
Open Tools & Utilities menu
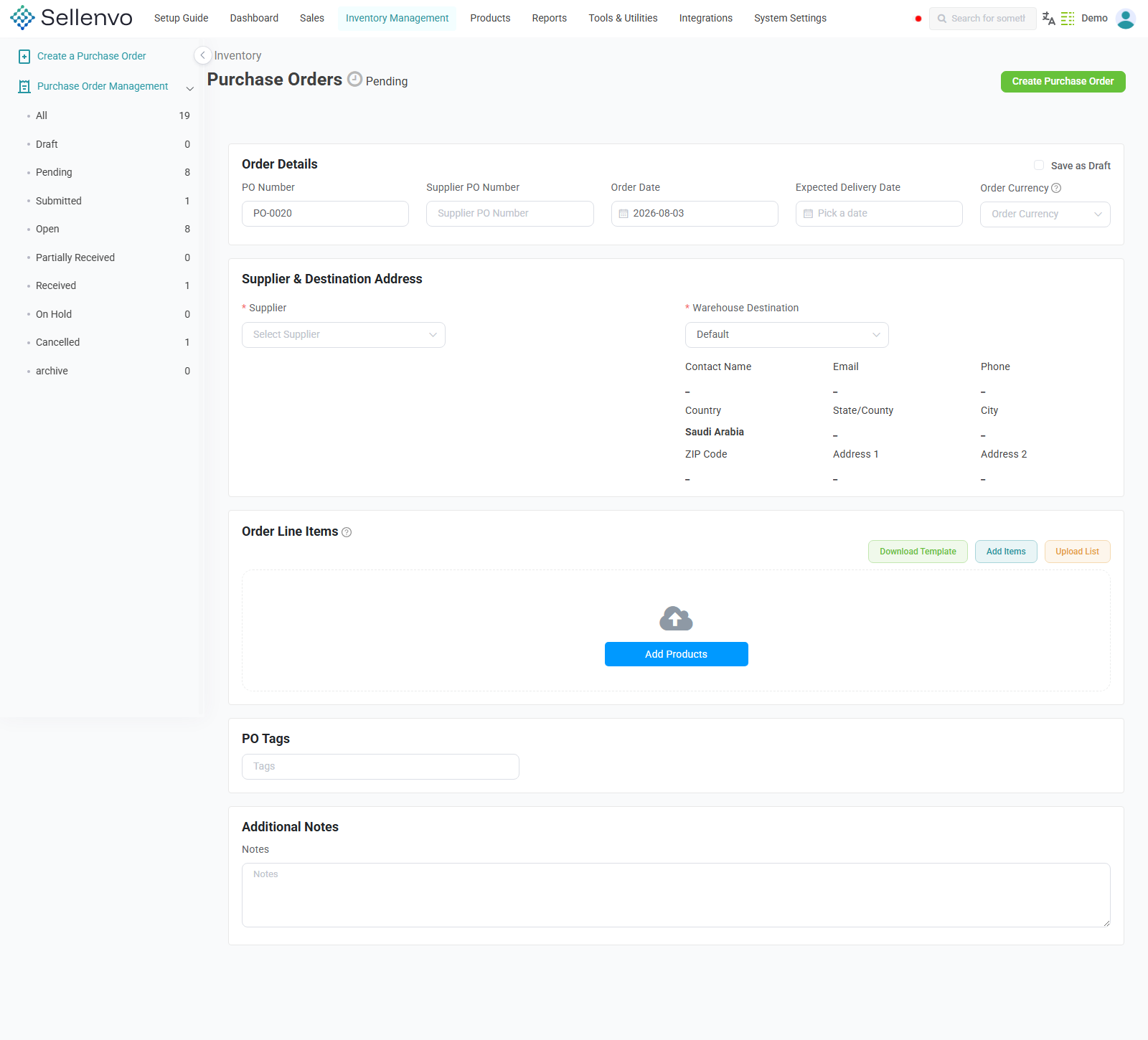(624, 18)
